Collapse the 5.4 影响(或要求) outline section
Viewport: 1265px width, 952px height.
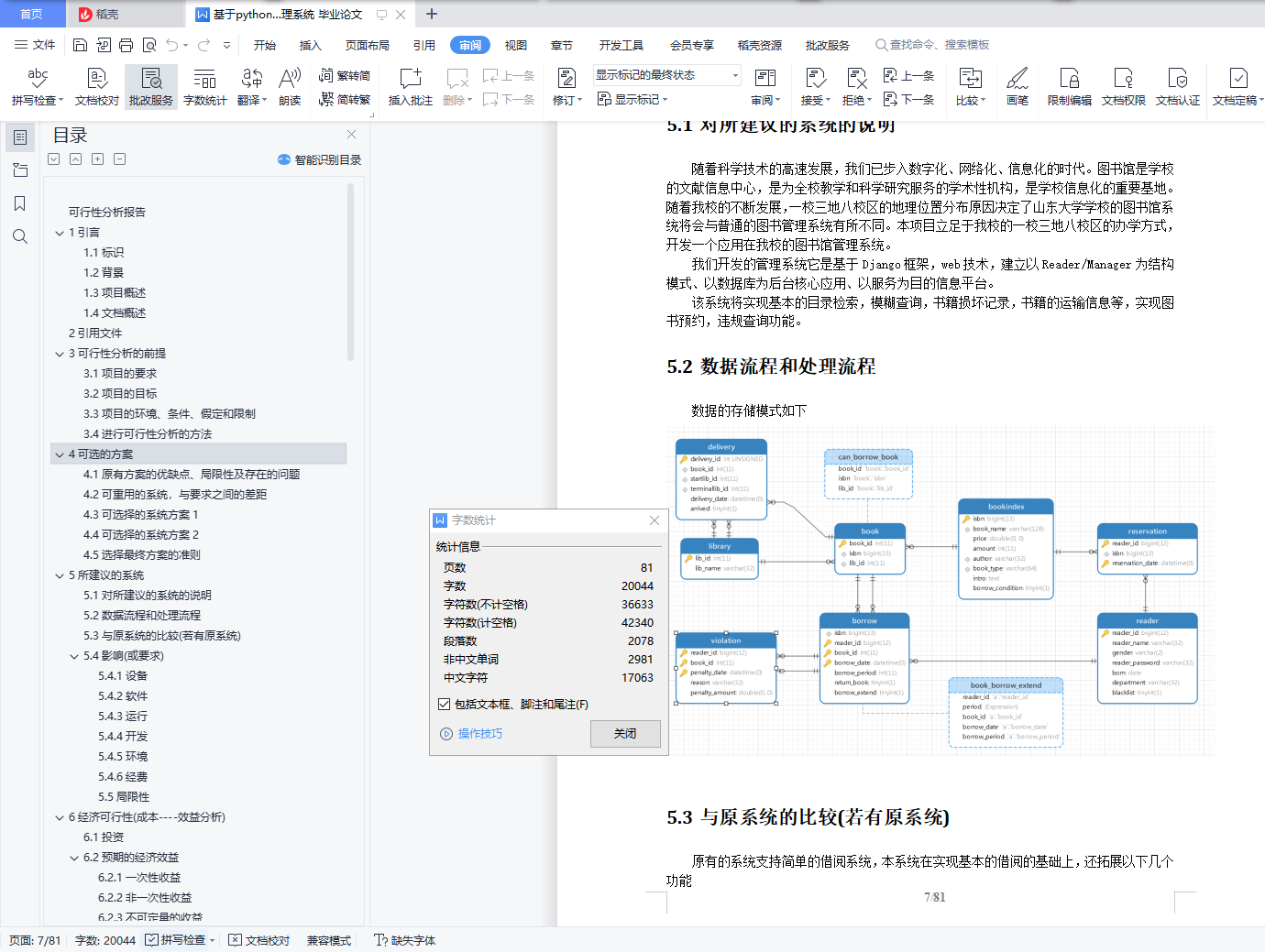[x=74, y=656]
